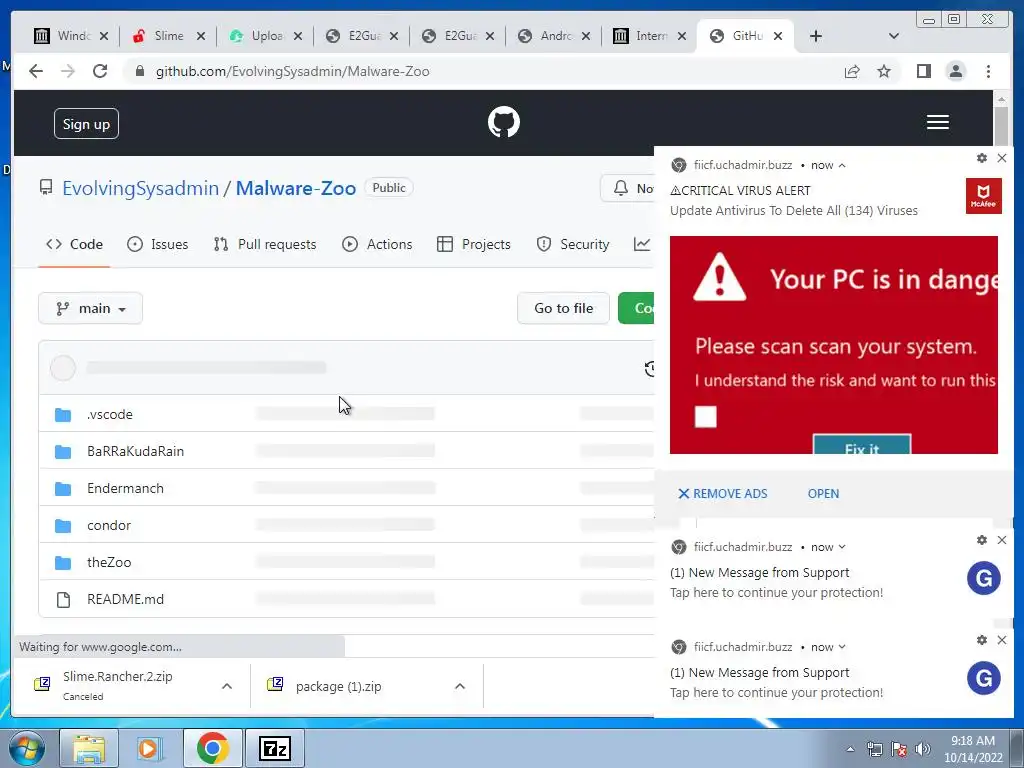Dismiss the Critical Virus Alert notification
Screen dimensions: 1024x768
(1002, 158)
